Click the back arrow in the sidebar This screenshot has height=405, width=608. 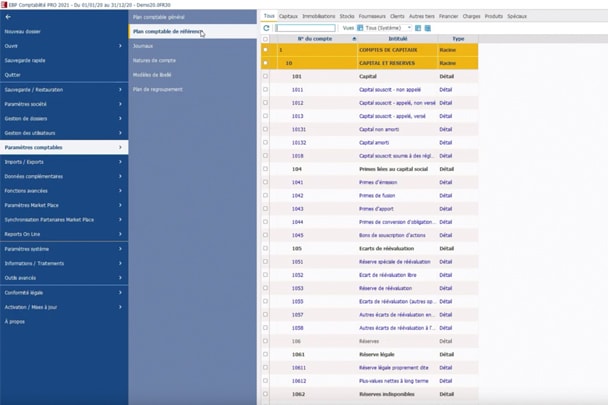(8, 17)
